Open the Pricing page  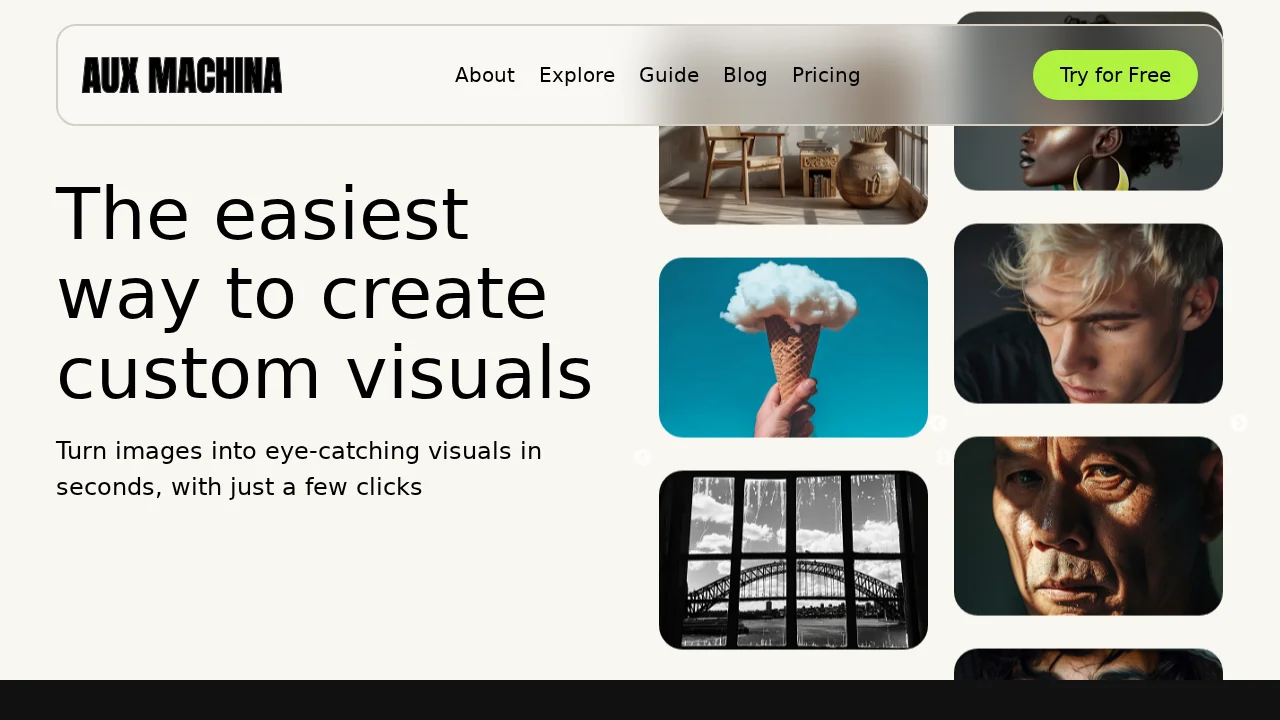[826, 76]
